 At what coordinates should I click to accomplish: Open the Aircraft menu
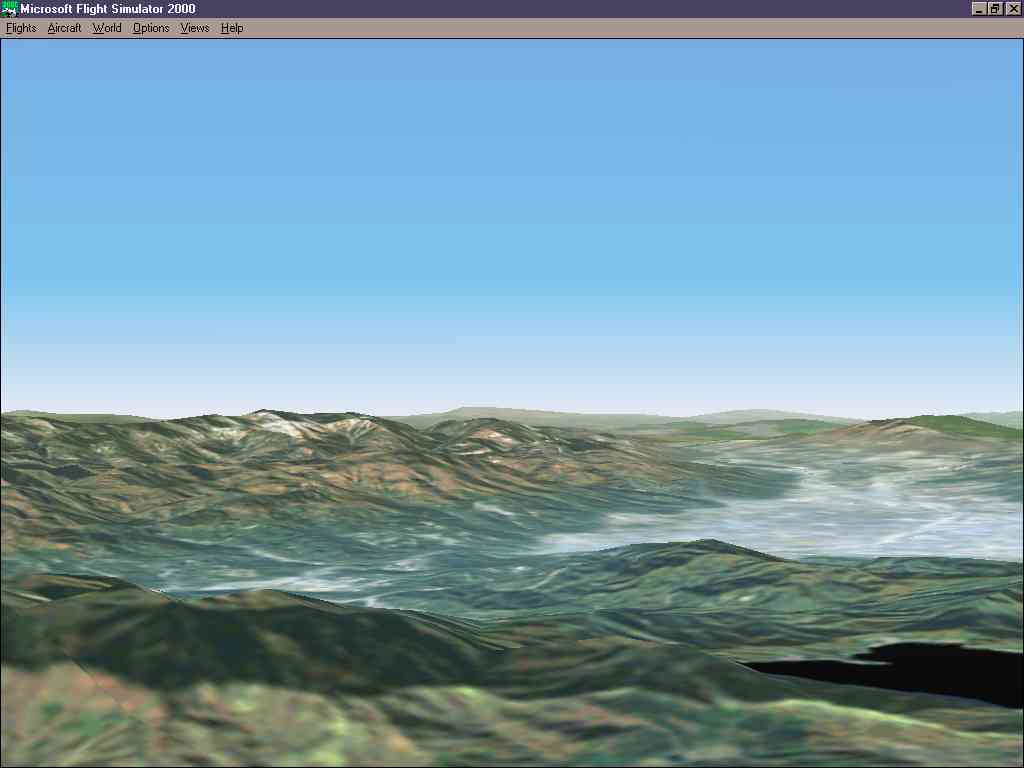coord(64,28)
